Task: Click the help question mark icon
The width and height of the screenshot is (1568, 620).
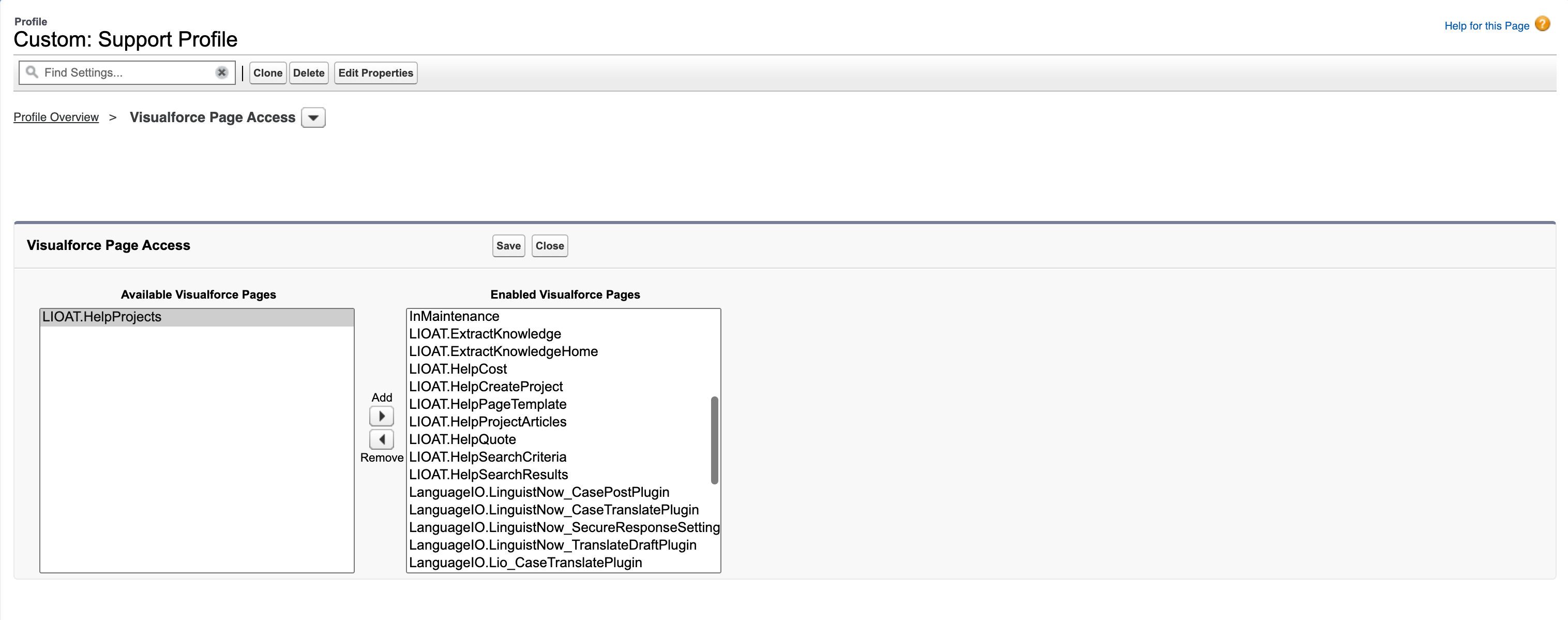Action: click(1542, 24)
